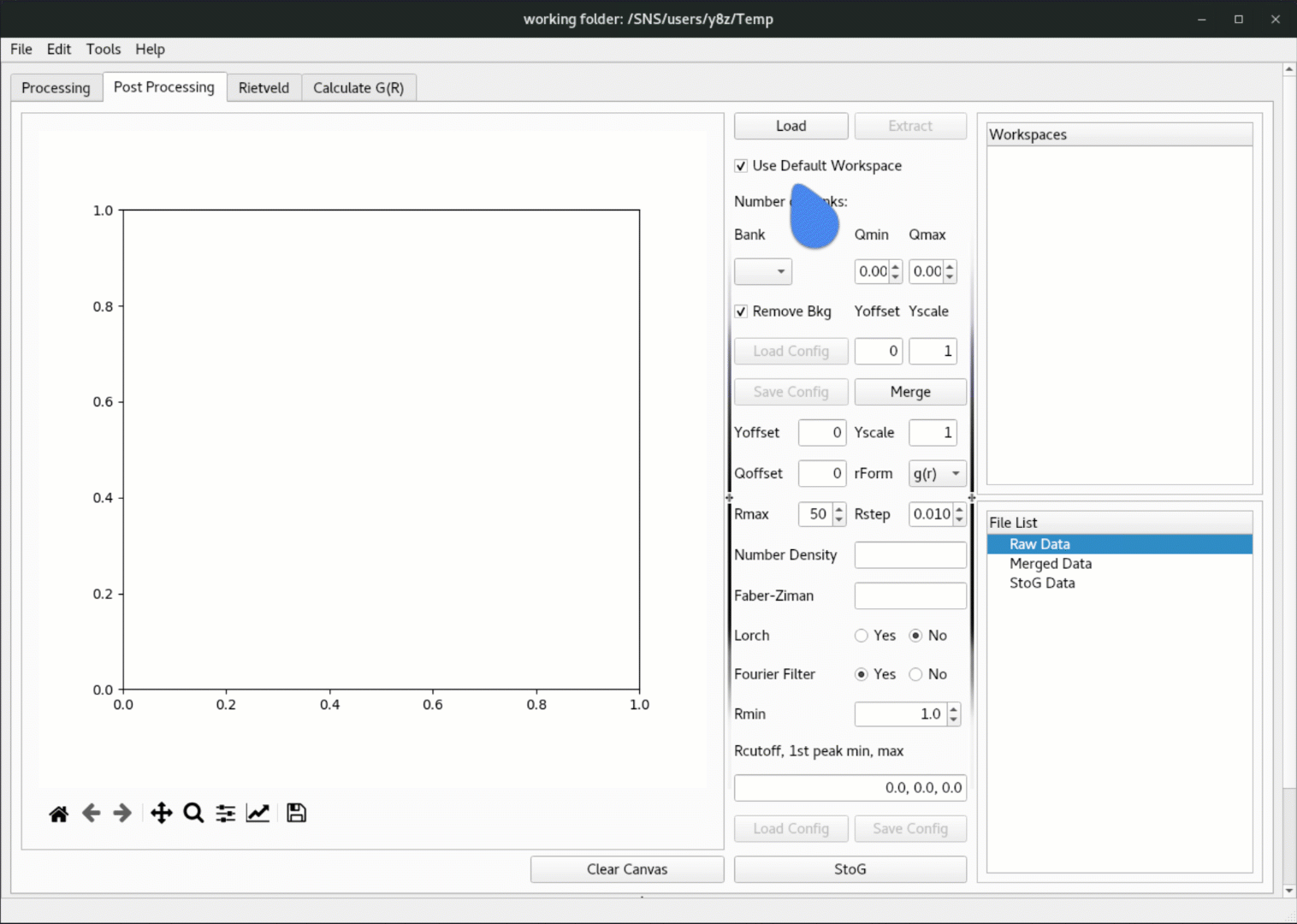Click the Save figure floppy icon
The width and height of the screenshot is (1297, 924).
[x=296, y=814]
